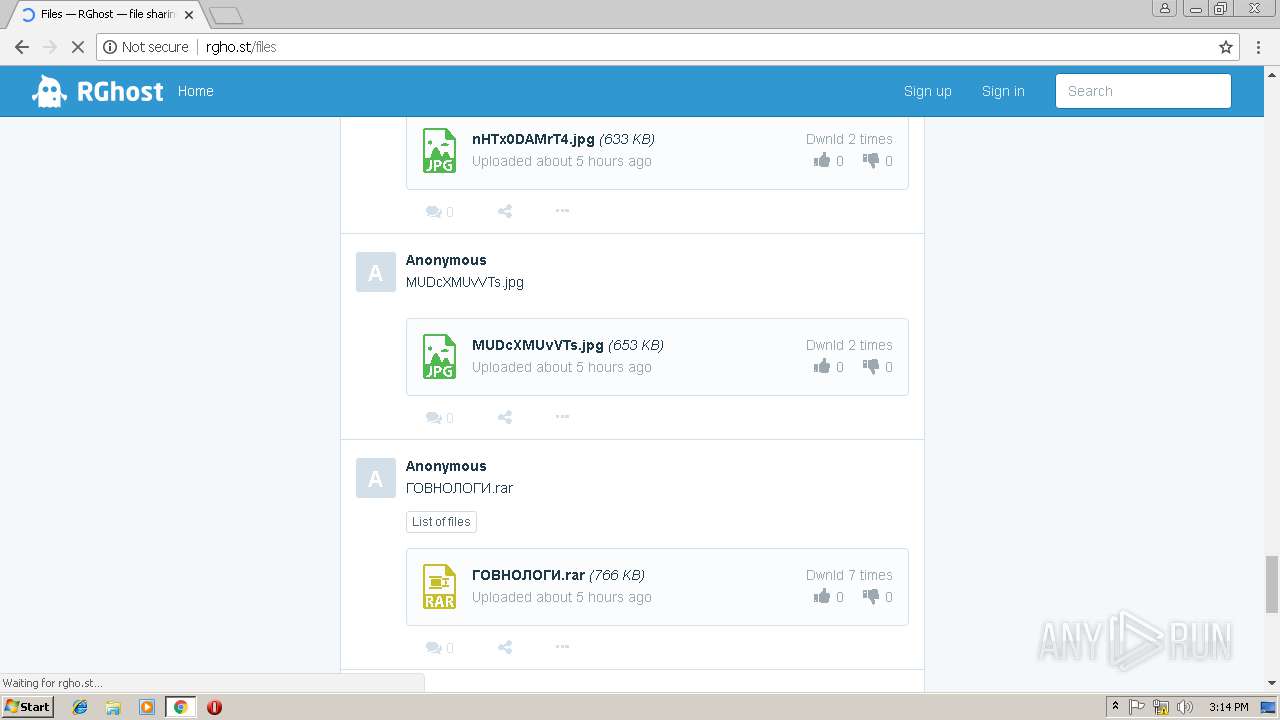The width and height of the screenshot is (1280, 720).
Task: Open comments under MUDcXMUvVTs.jpg post
Action: click(x=439, y=417)
